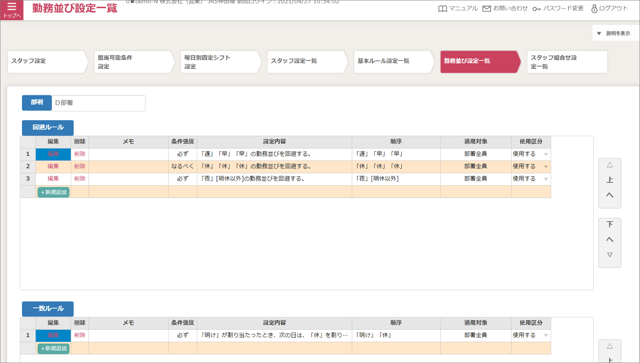Select 一致ルール 順序 cell 「明け」「休」
The image size is (640, 363).
point(396,335)
